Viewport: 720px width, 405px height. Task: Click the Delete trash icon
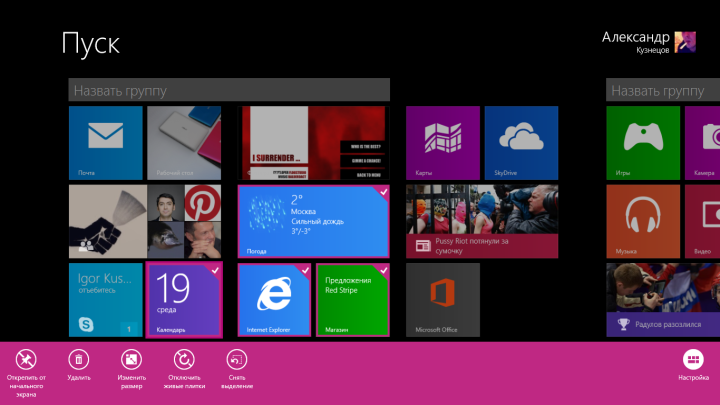(x=79, y=359)
